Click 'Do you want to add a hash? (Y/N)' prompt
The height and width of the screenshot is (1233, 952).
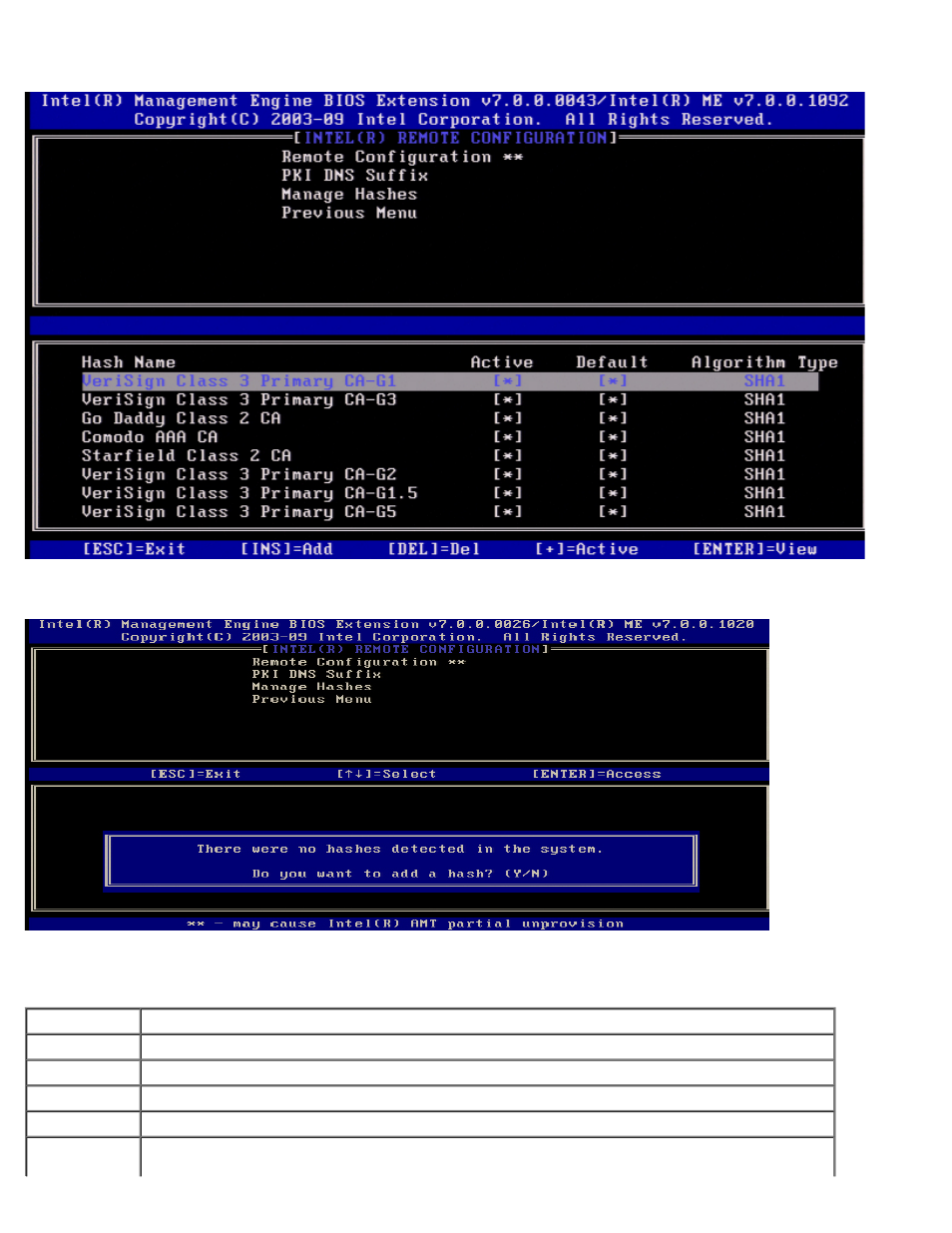(400, 874)
